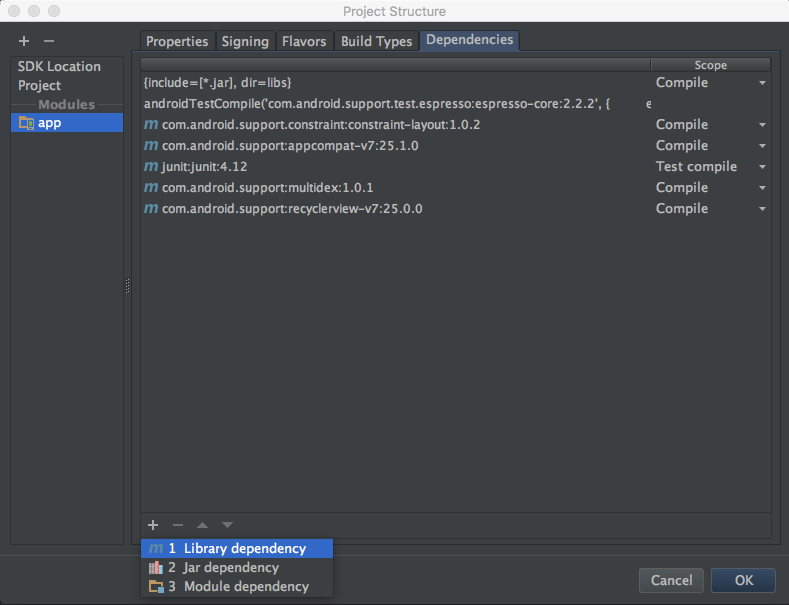Click the add module plus icon
Image resolution: width=789 pixels, height=605 pixels.
pyautogui.click(x=24, y=41)
